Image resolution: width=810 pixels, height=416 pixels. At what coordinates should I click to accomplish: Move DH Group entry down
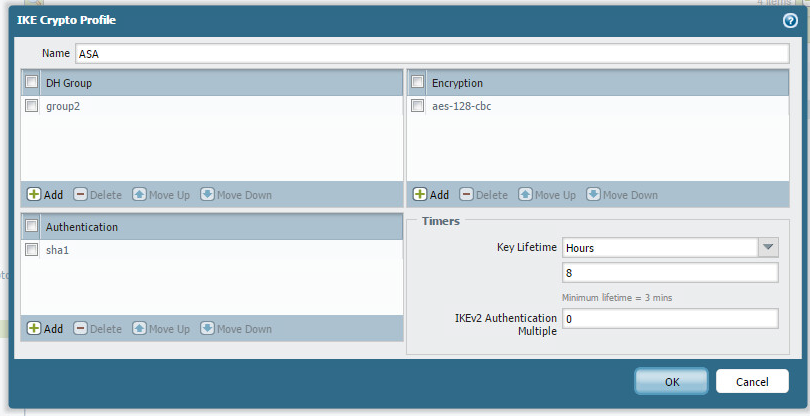click(236, 195)
